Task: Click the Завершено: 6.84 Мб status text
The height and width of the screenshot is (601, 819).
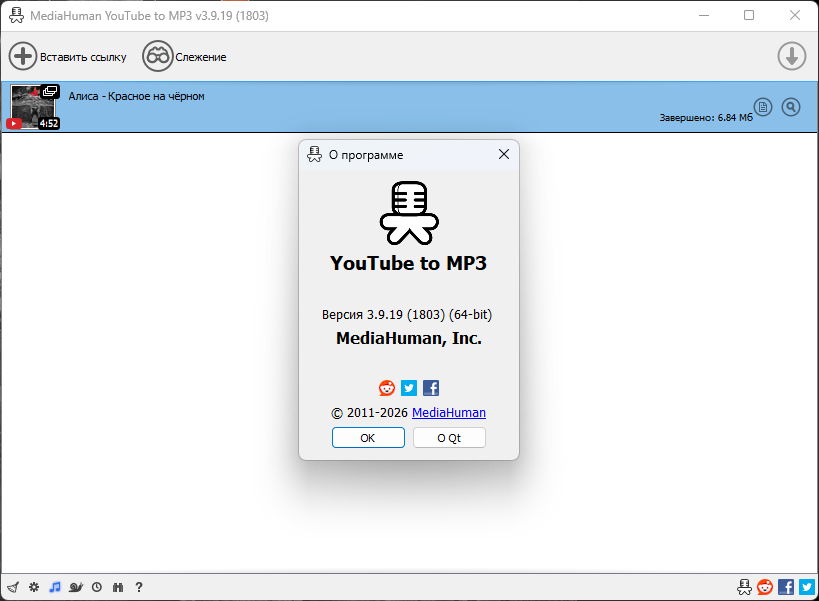Action: (706, 118)
